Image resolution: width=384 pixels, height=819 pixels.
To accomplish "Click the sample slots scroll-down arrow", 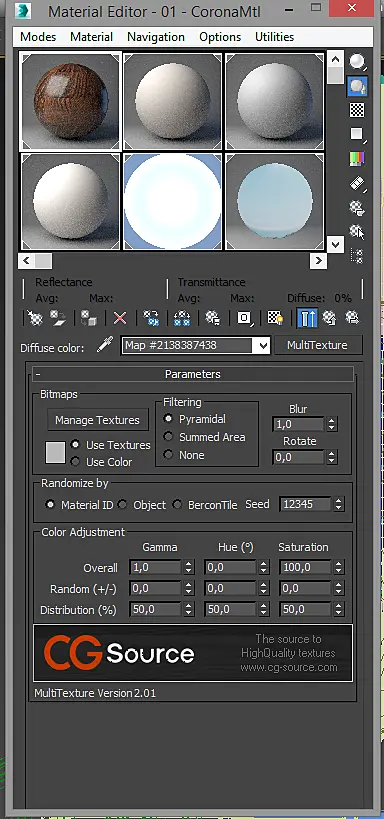I will pos(335,244).
